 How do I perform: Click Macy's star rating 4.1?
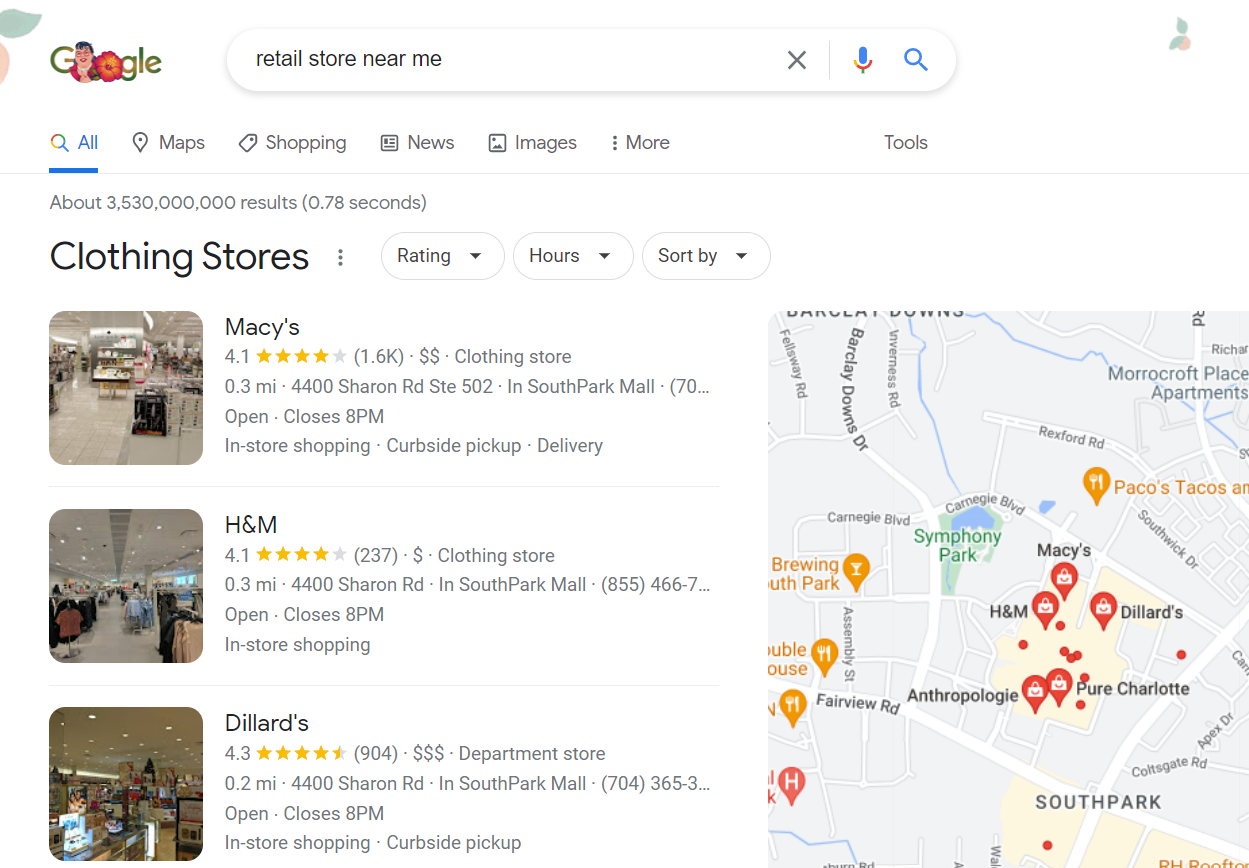(x=286, y=357)
